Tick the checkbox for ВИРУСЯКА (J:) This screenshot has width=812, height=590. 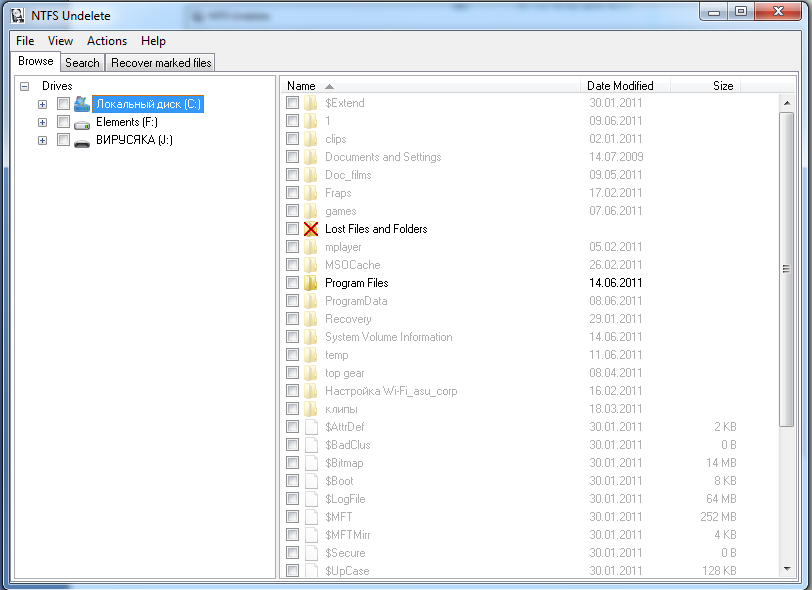[x=63, y=140]
